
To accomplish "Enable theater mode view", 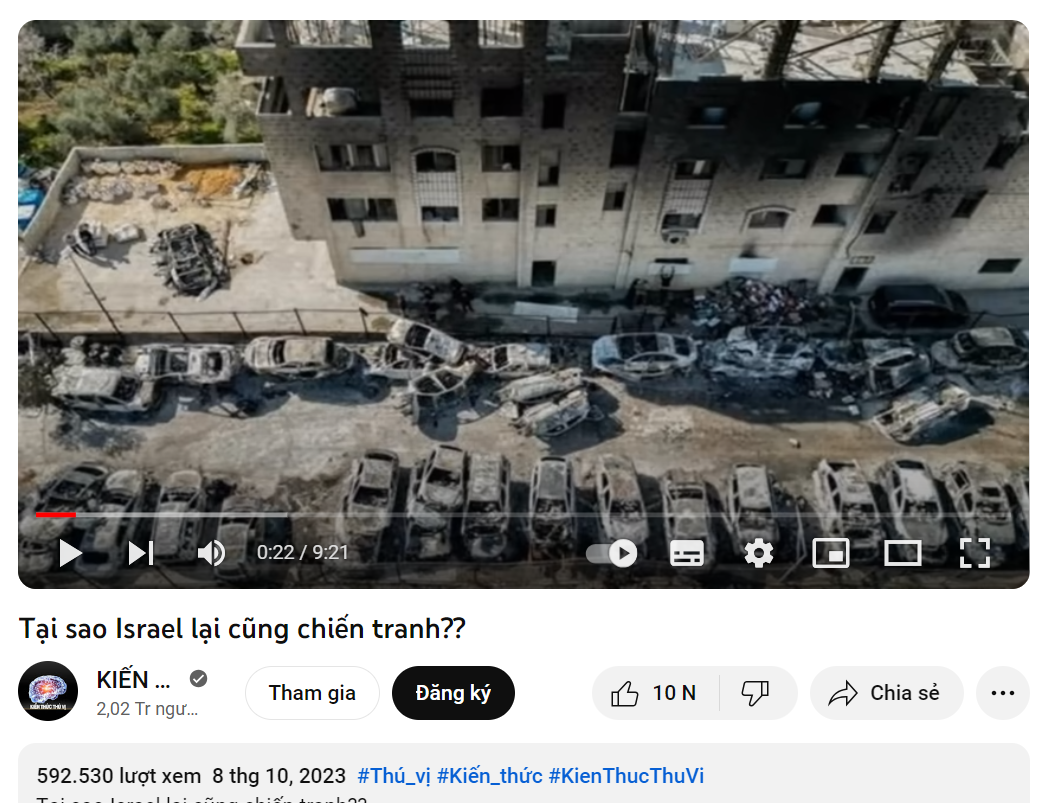I will click(x=903, y=553).
